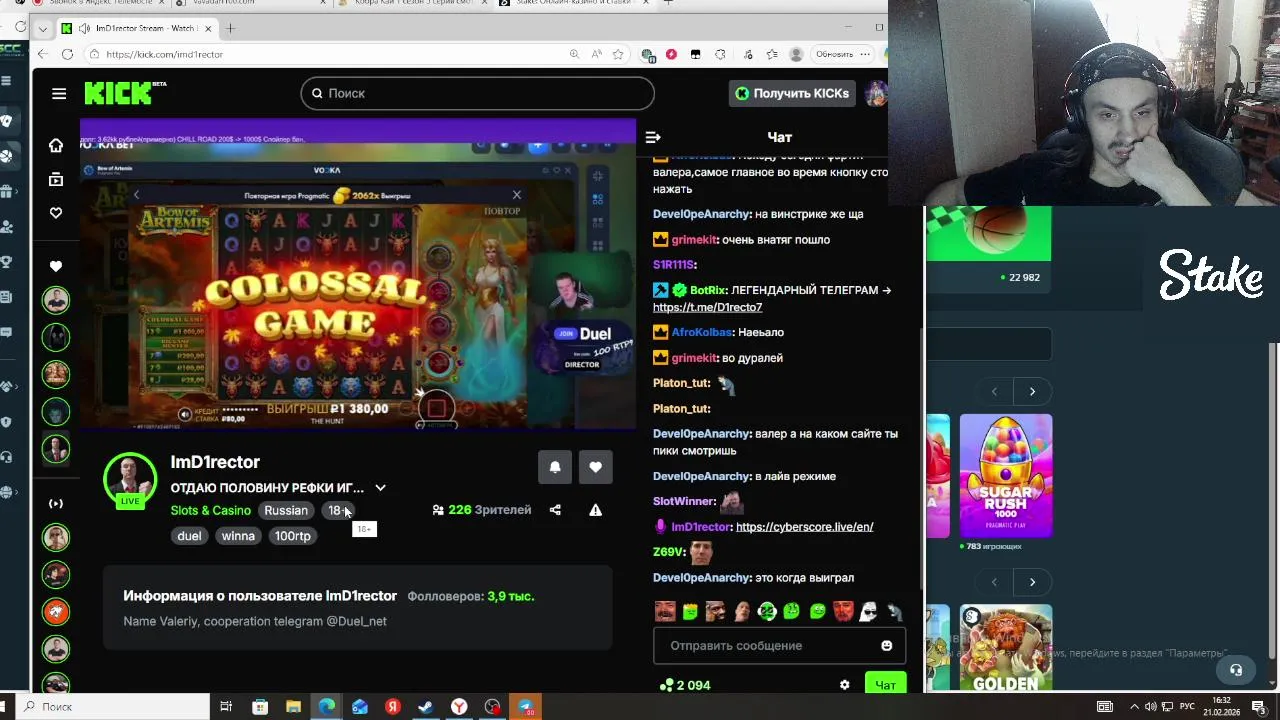Collapse the chat panel arrow icon
This screenshot has height=720, width=1280.
pyautogui.click(x=653, y=137)
